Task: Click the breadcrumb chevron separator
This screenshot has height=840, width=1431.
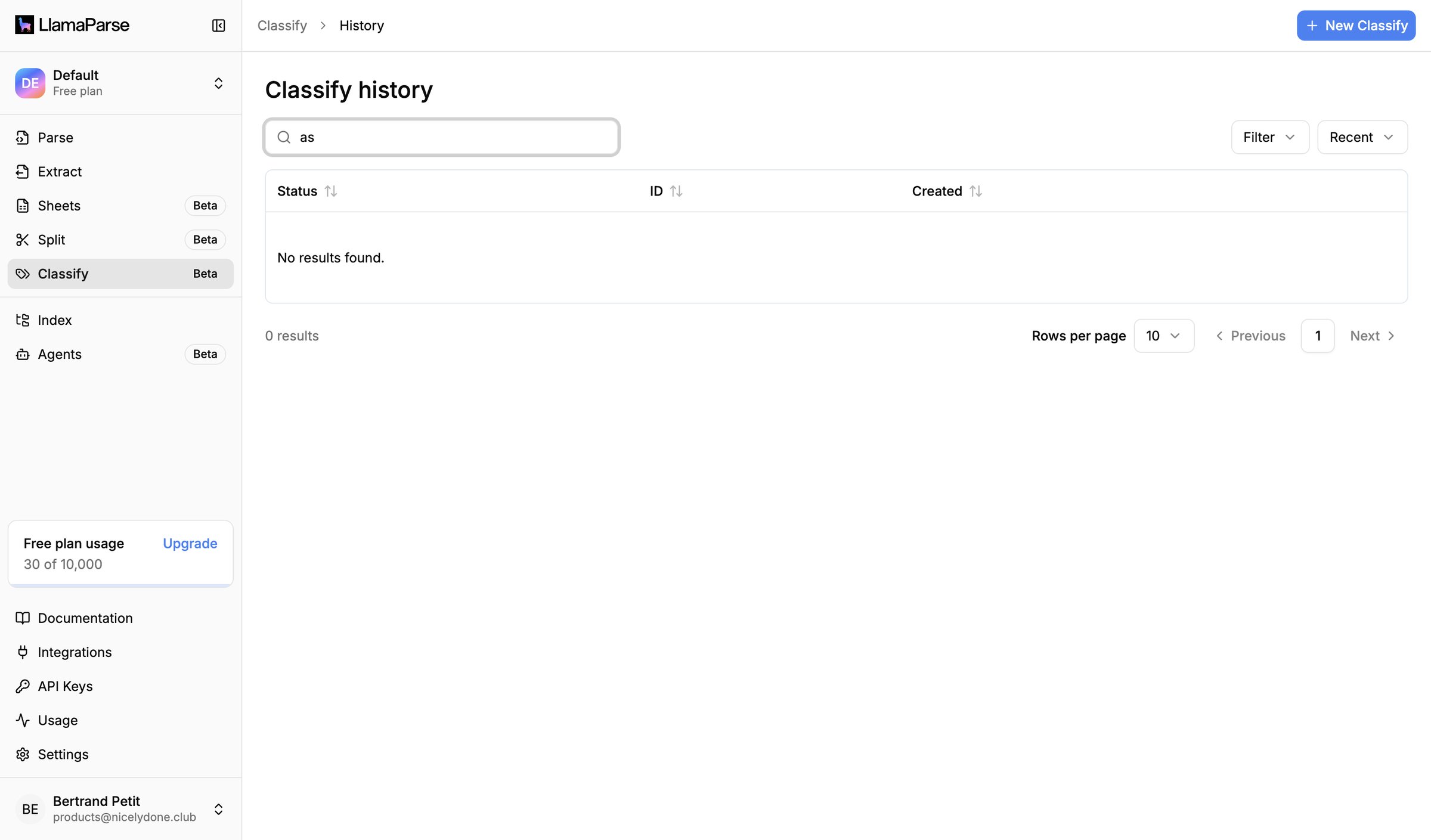Action: 323,26
